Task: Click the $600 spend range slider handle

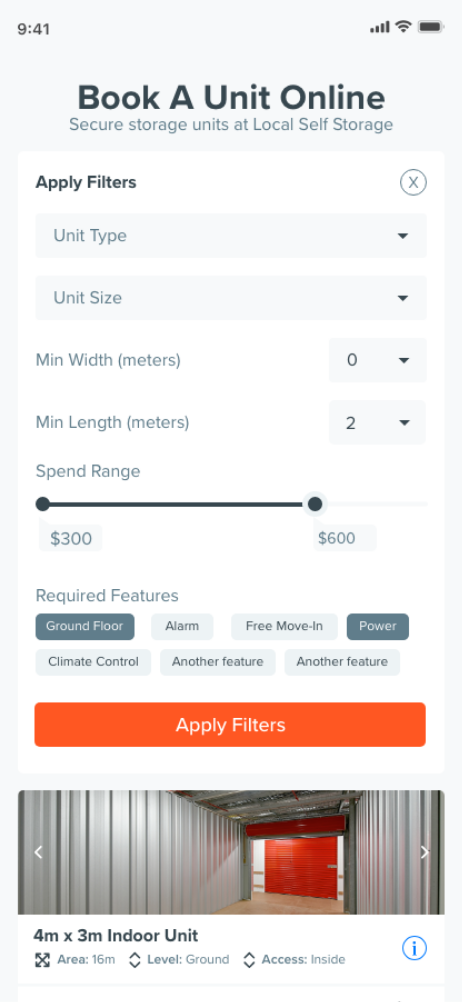Action: 315,504
